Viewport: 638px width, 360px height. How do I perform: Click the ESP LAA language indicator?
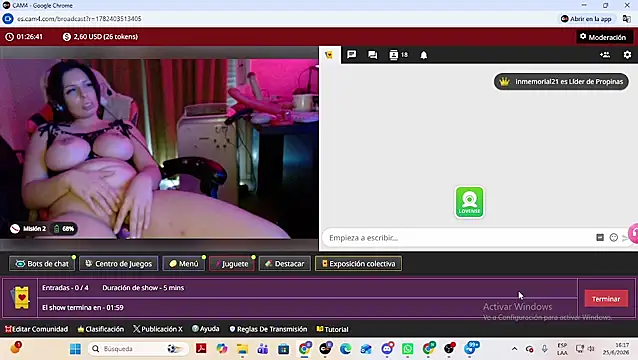coord(562,349)
